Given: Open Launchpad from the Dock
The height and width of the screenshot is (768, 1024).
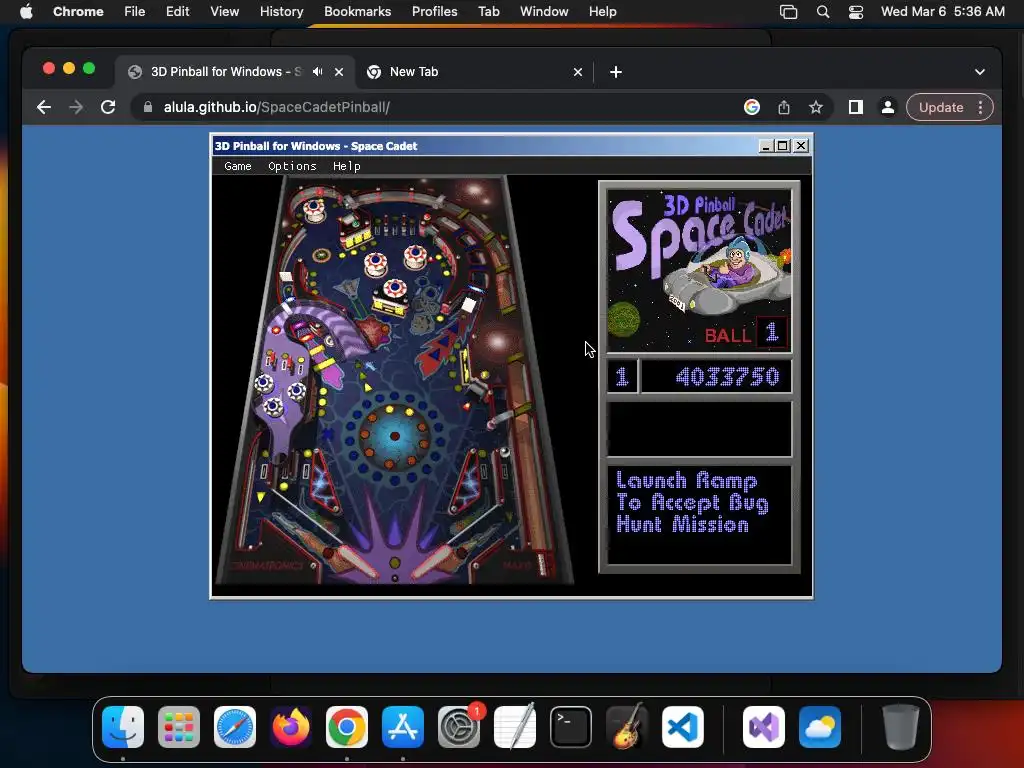Looking at the screenshot, I should 179,727.
